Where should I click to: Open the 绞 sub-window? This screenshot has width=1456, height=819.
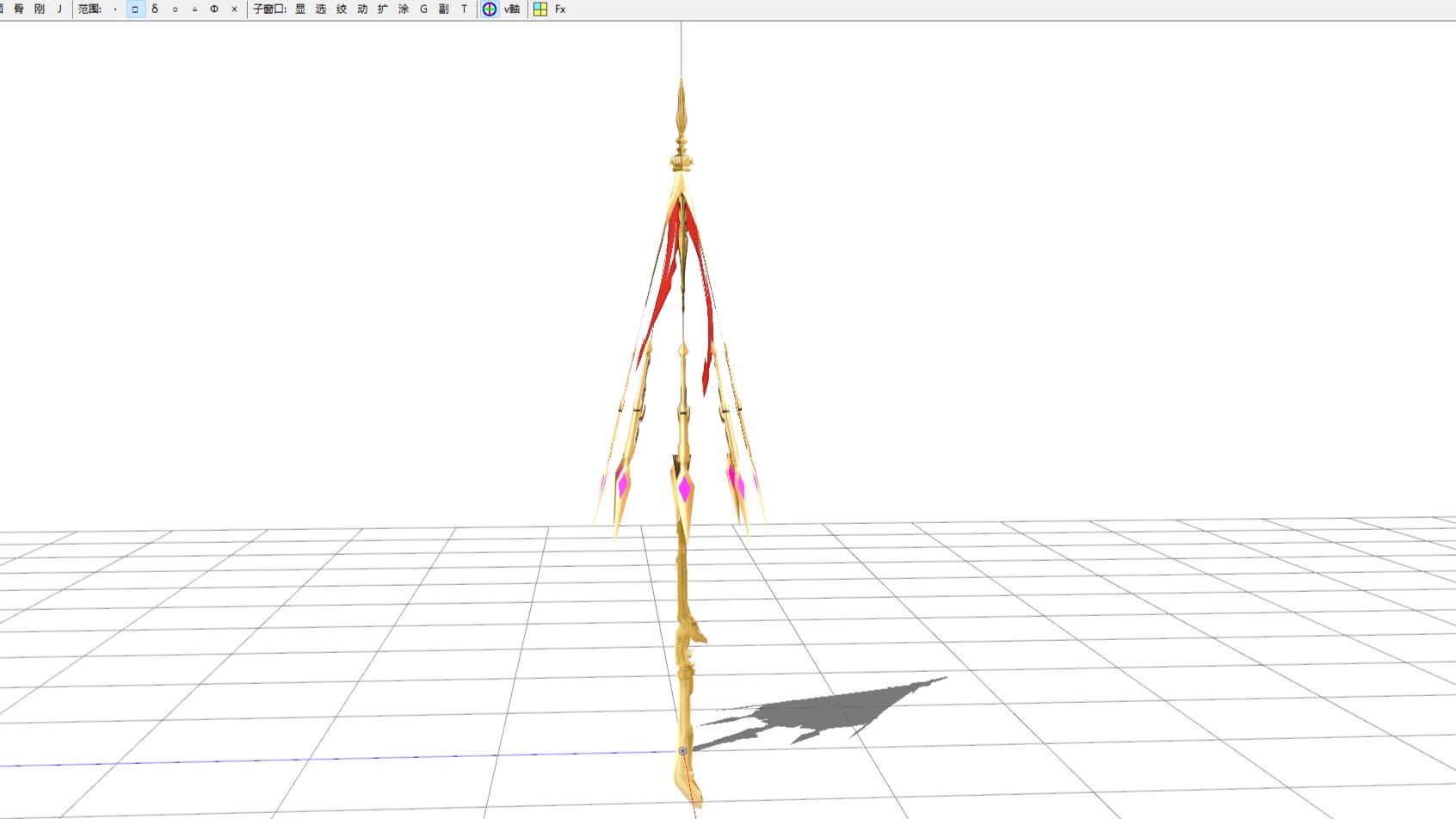click(342, 9)
